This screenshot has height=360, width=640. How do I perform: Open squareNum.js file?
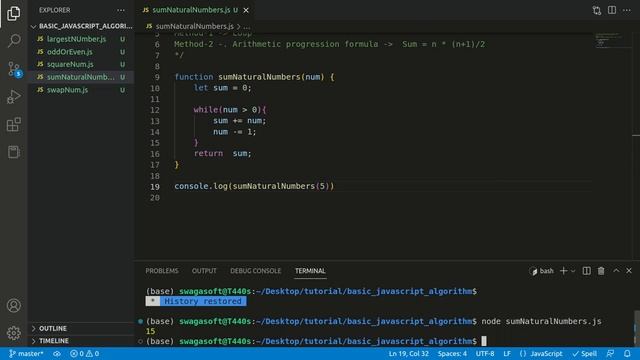click(x=81, y=64)
